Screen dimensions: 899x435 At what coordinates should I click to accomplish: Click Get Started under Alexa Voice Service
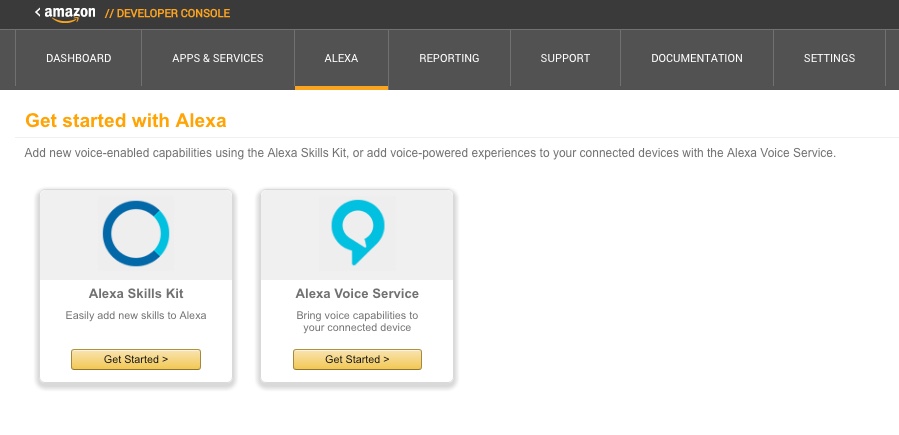[357, 359]
